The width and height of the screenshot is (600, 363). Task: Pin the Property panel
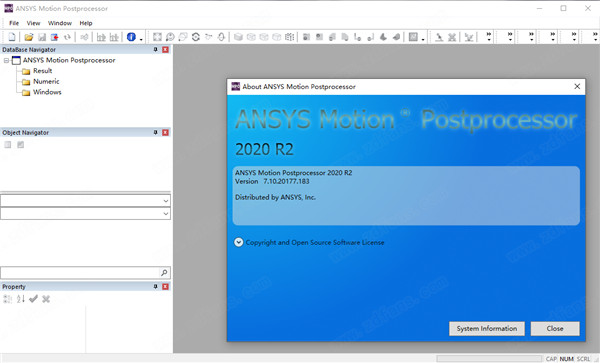[x=155, y=286]
